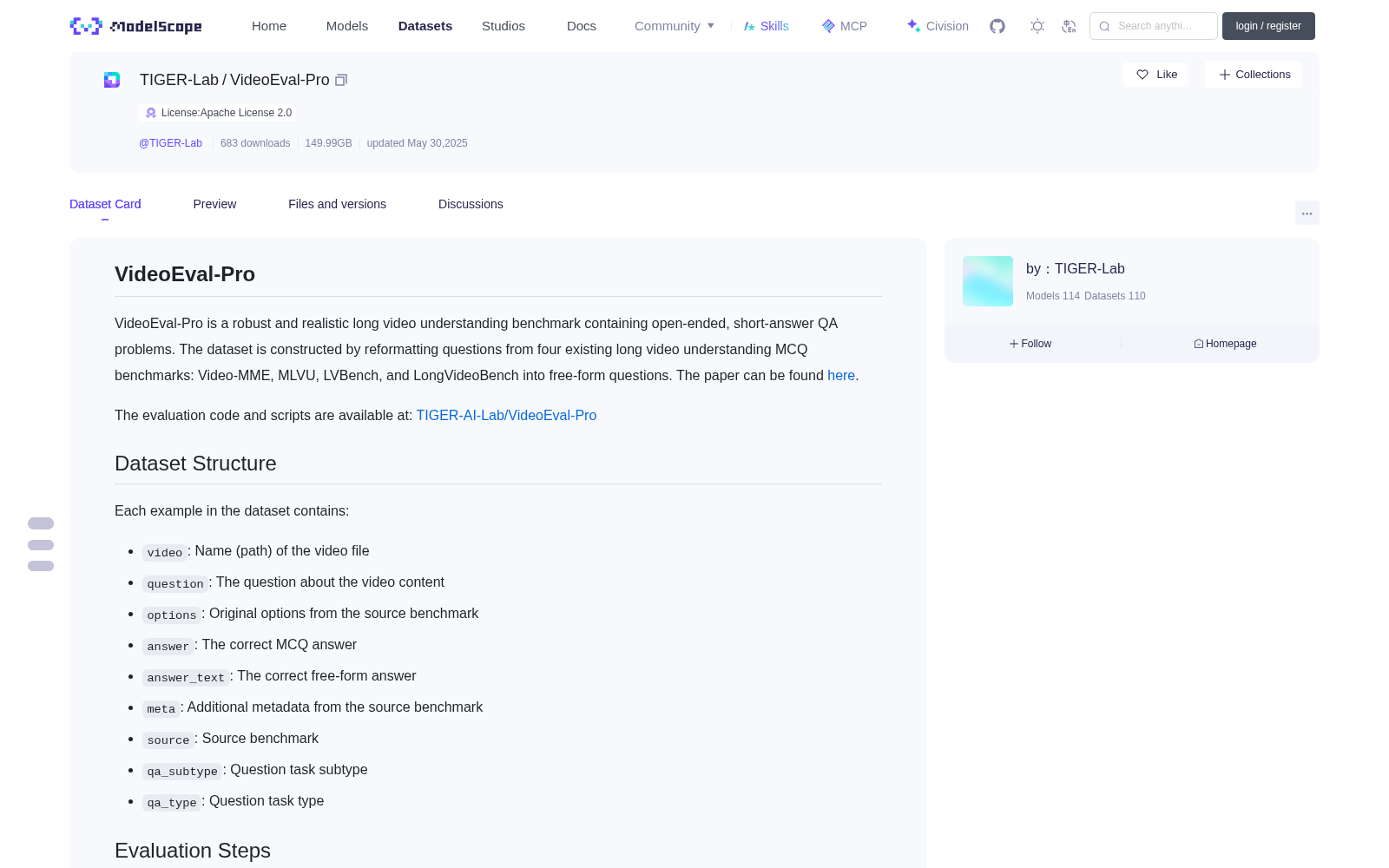Like the dataset with the heart button
Viewport: 1389px width, 868px height.
pyautogui.click(x=1155, y=75)
